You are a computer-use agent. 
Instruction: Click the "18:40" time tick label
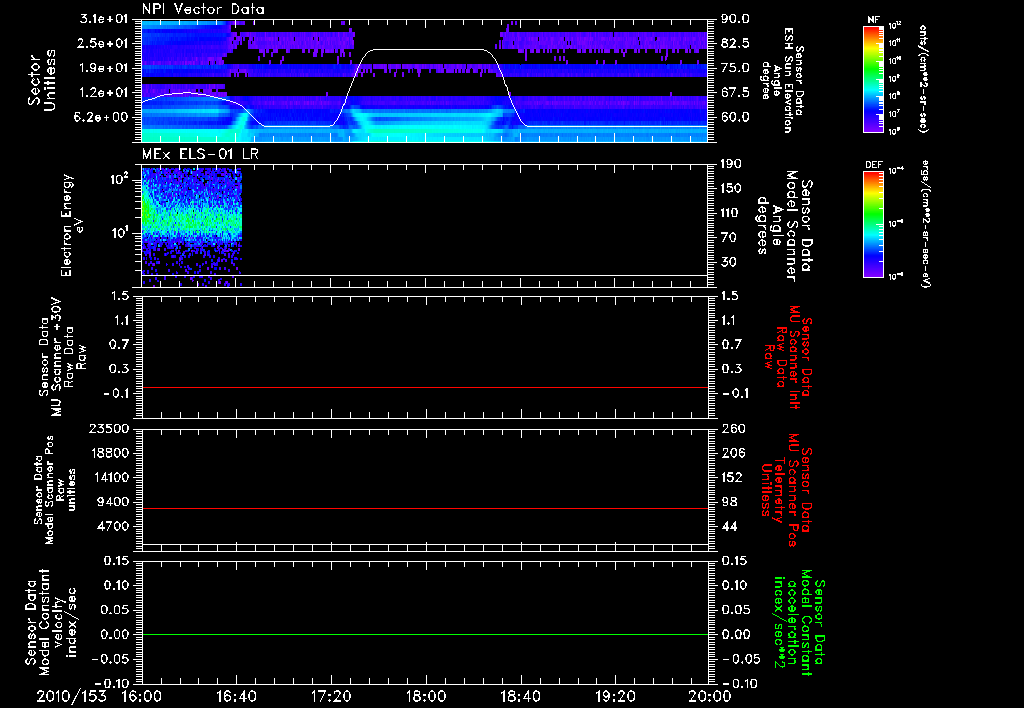pos(520,696)
